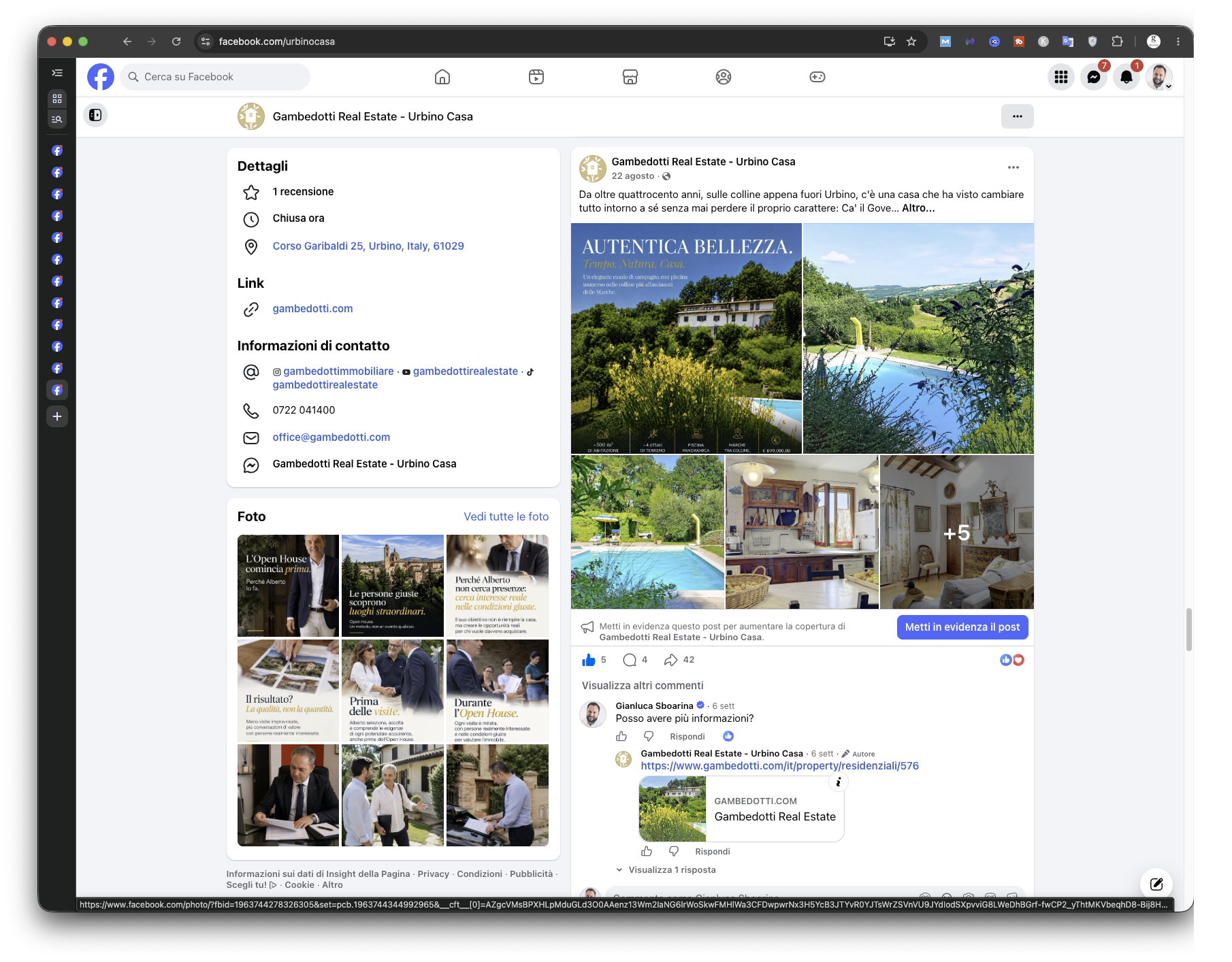Open gambedottimmobiliare Instagram link
Viewport: 1232px width, 962px height.
click(x=338, y=371)
